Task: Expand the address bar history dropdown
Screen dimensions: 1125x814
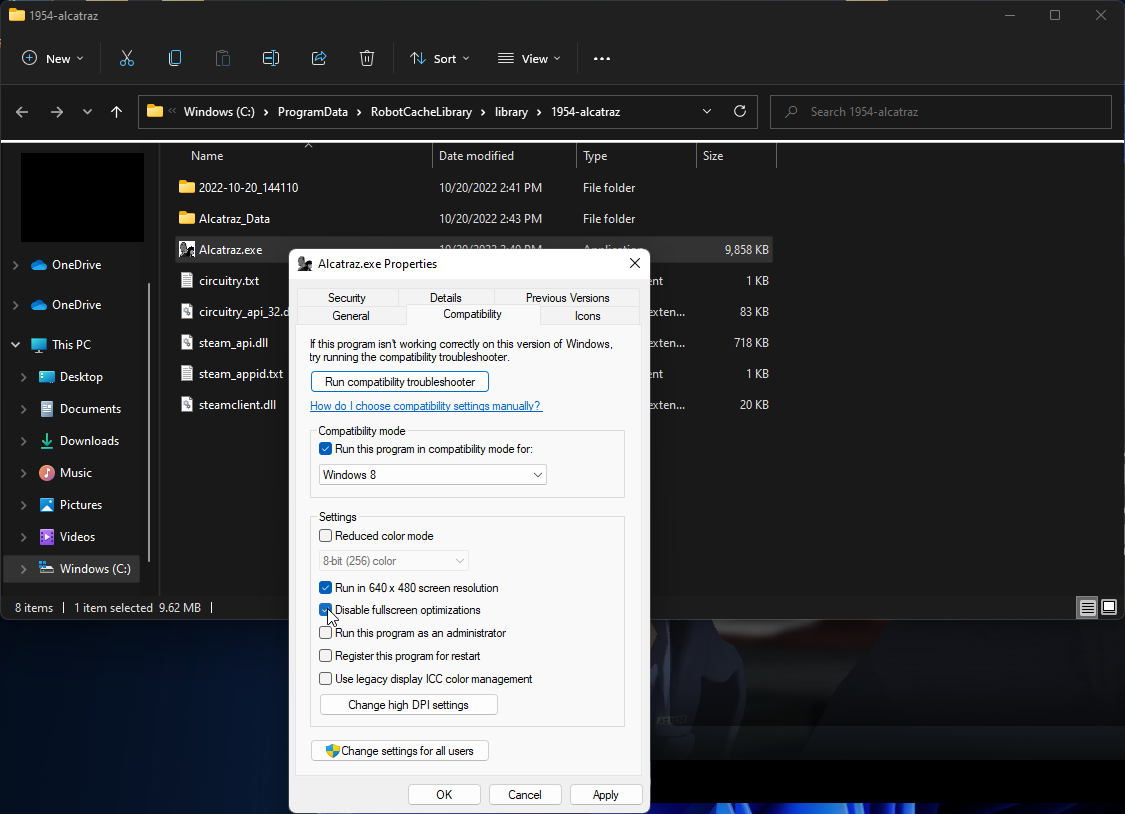Action: point(707,112)
